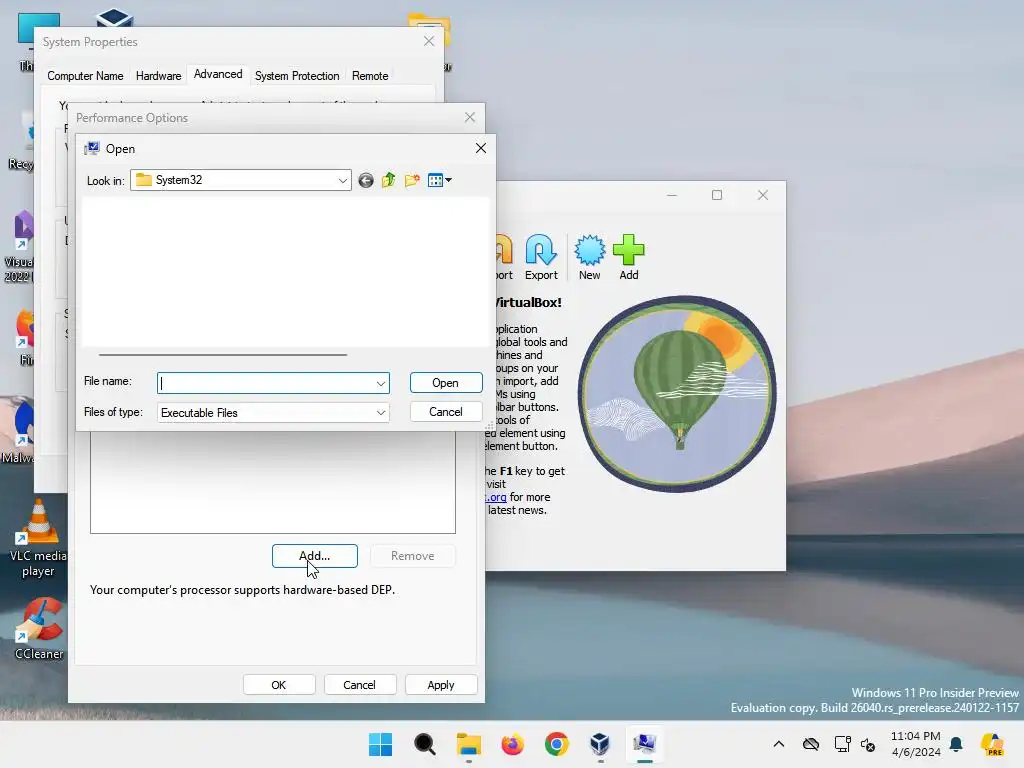Switch to VirtualBox taskbar icon
This screenshot has height=768, width=1024.
600,744
